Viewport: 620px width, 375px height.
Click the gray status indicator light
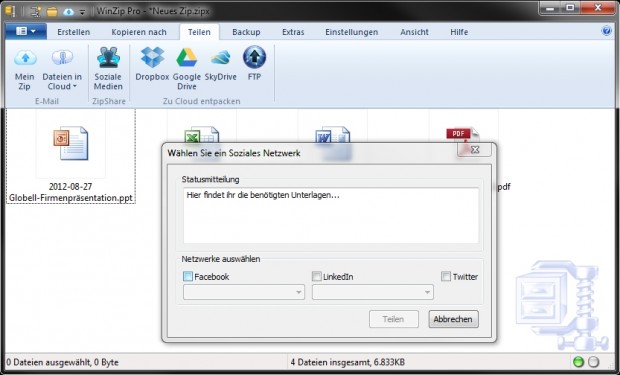pyautogui.click(x=594, y=362)
